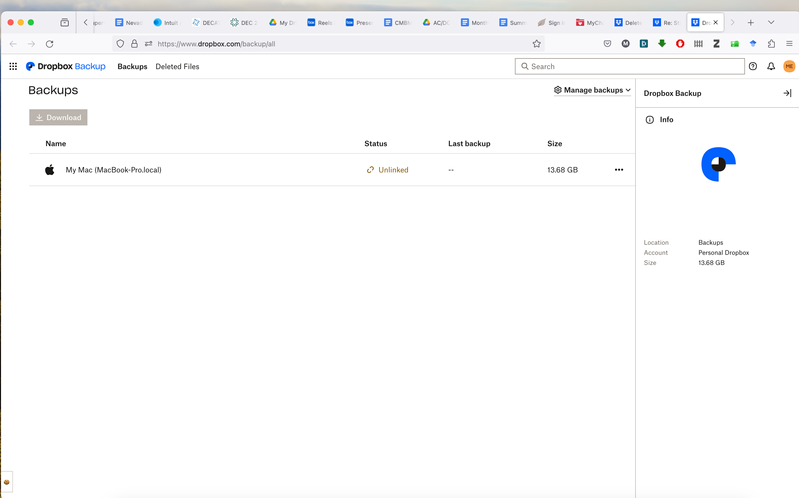The height and width of the screenshot is (498, 799).
Task: Select My Mac (MacBook-Pro.local) backup row
Action: (113, 170)
